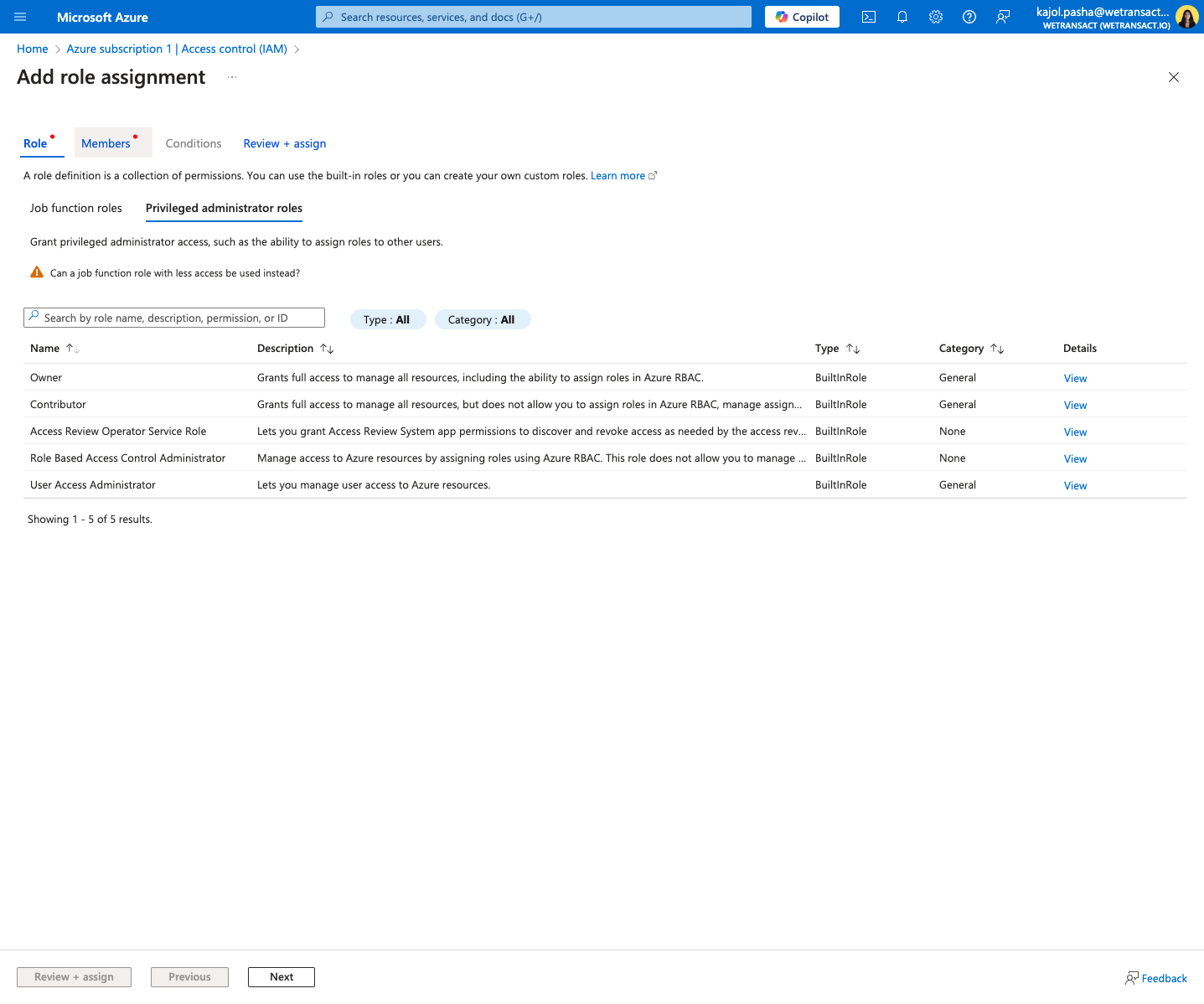
Task: Open the Review + assign tab
Action: [285, 143]
